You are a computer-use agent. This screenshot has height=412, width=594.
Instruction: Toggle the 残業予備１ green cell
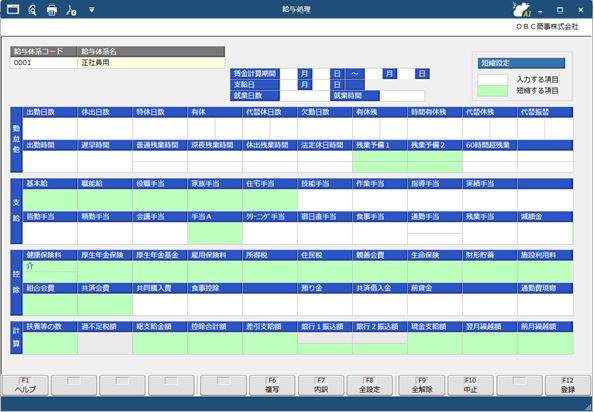[380, 162]
